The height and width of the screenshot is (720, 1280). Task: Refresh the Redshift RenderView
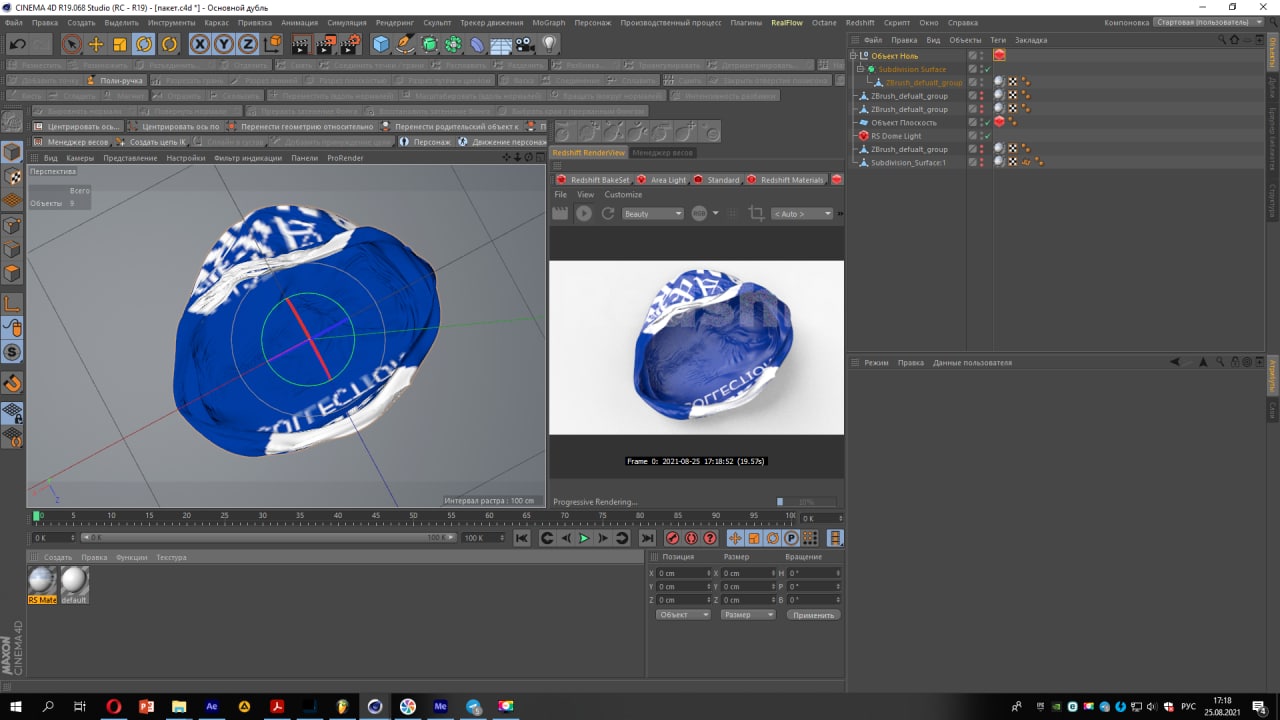coord(607,213)
